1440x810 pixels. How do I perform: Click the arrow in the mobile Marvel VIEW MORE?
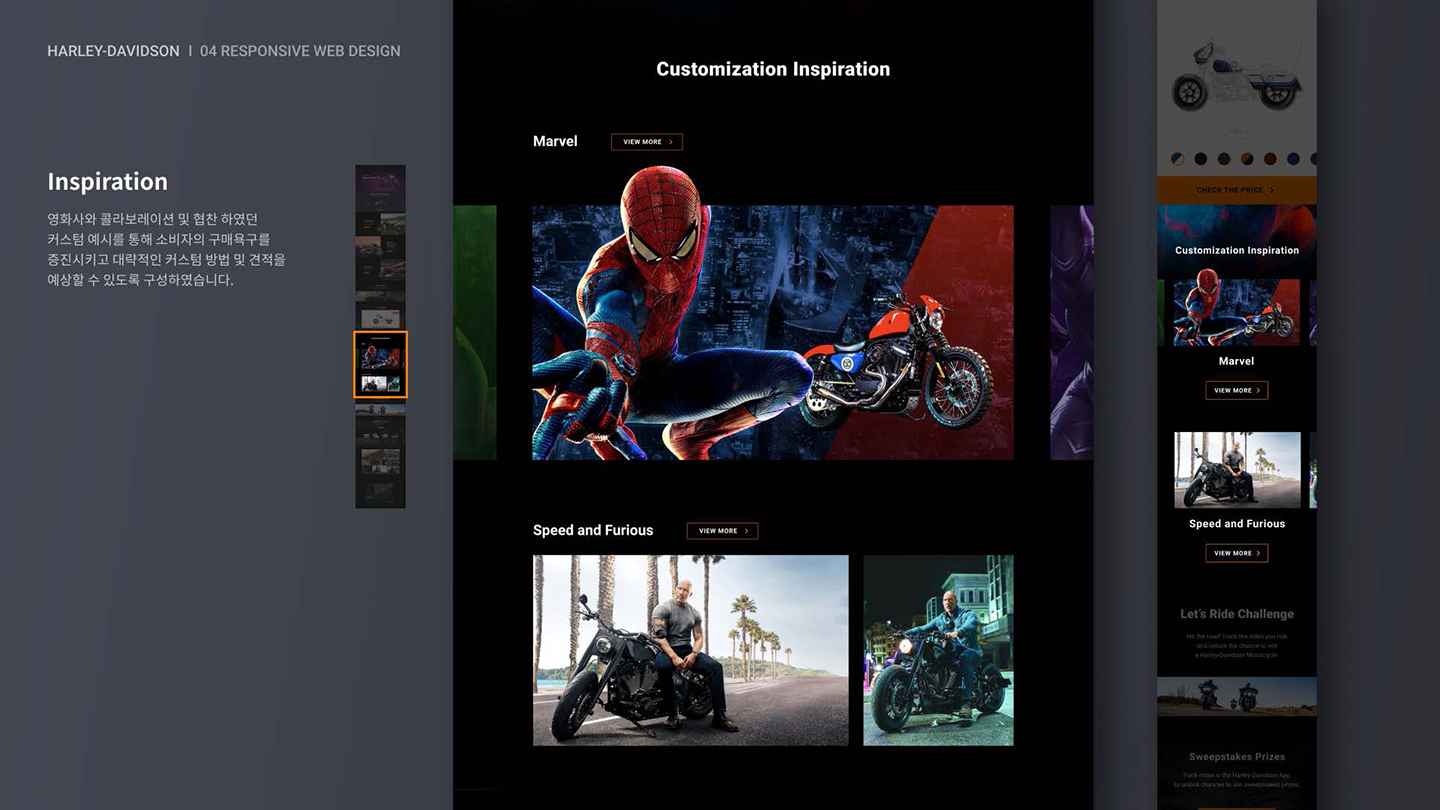pyautogui.click(x=1259, y=390)
